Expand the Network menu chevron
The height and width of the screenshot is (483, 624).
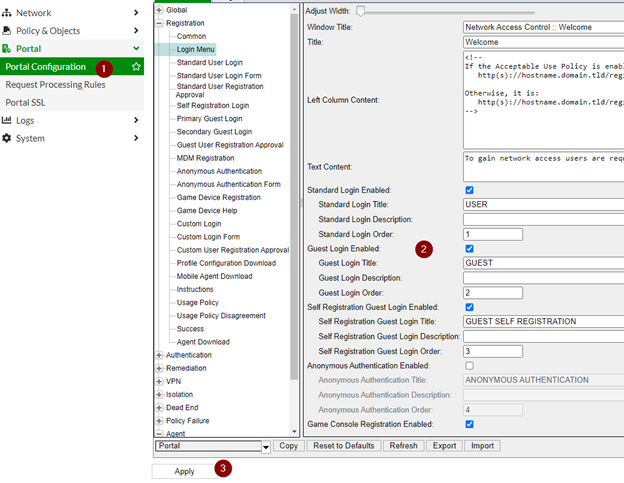[x=136, y=13]
